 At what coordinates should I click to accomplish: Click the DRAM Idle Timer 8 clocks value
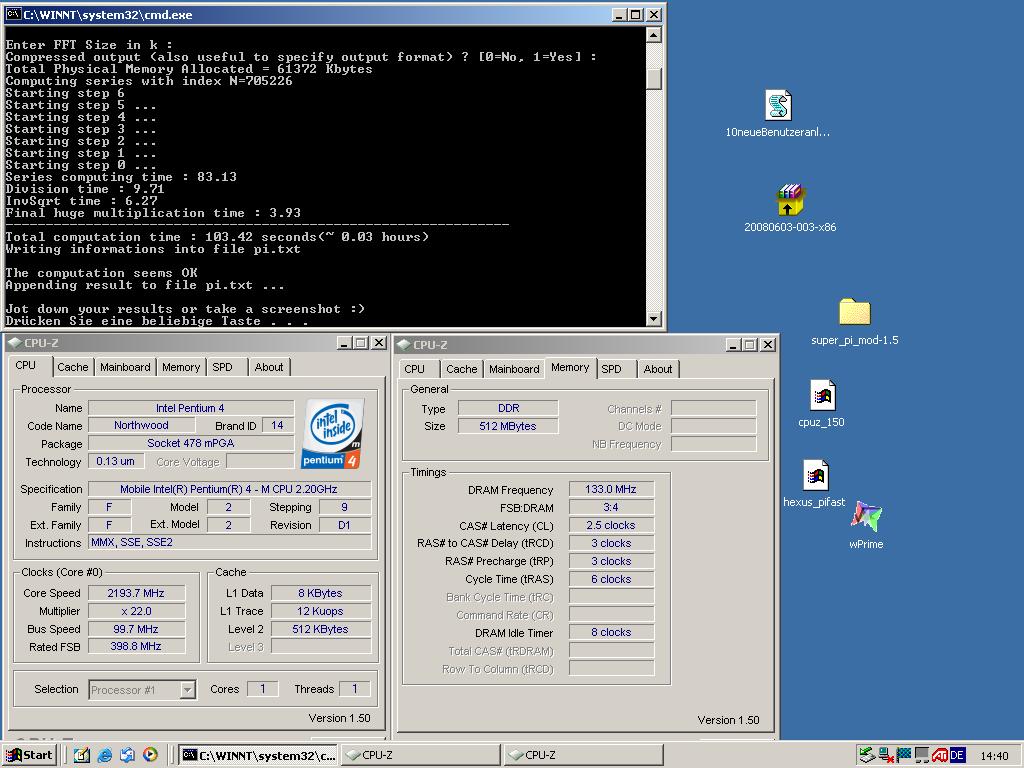pos(611,632)
